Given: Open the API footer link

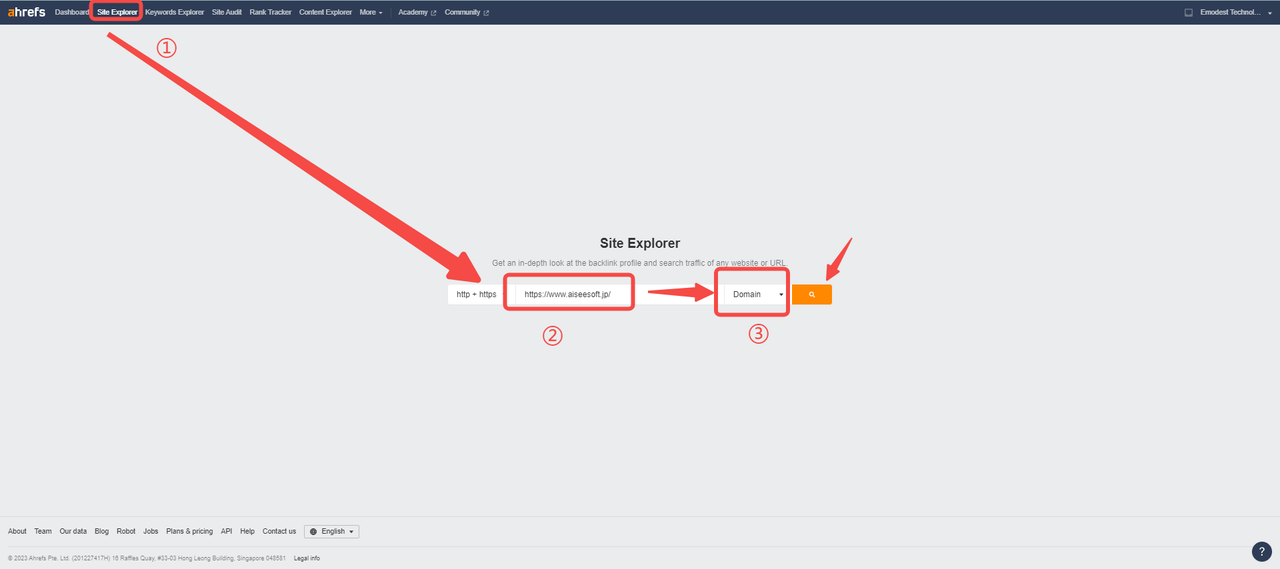Looking at the screenshot, I should click(226, 531).
